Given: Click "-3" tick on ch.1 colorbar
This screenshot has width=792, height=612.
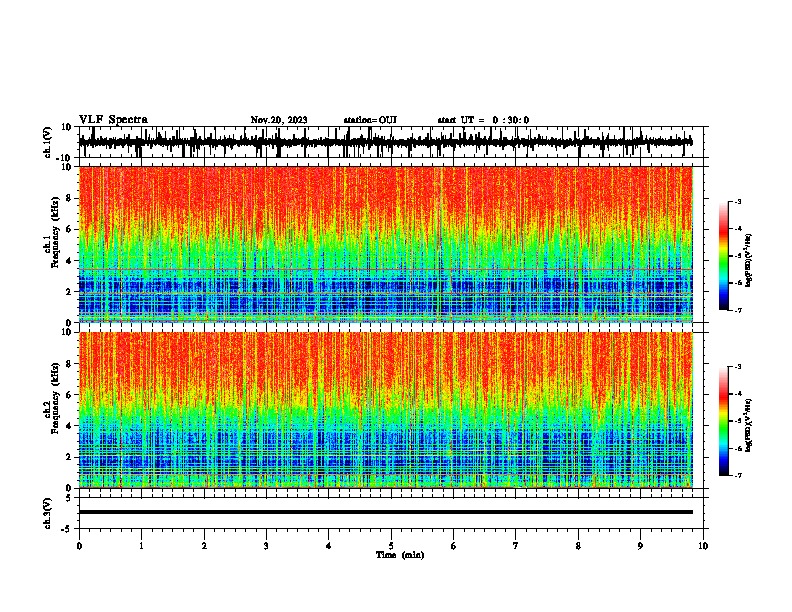Looking at the screenshot, I should pos(738,202).
